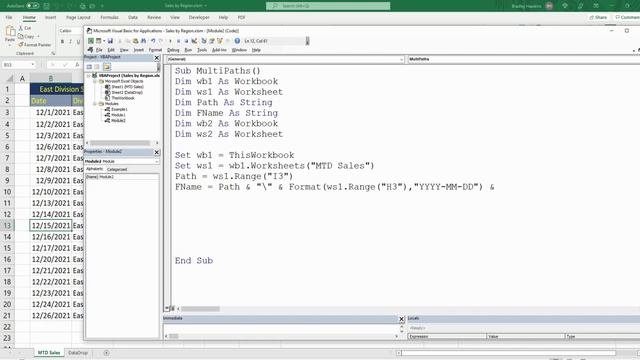
Task: Click Excel sheet horizontal scrollbar
Action: tap(508, 353)
